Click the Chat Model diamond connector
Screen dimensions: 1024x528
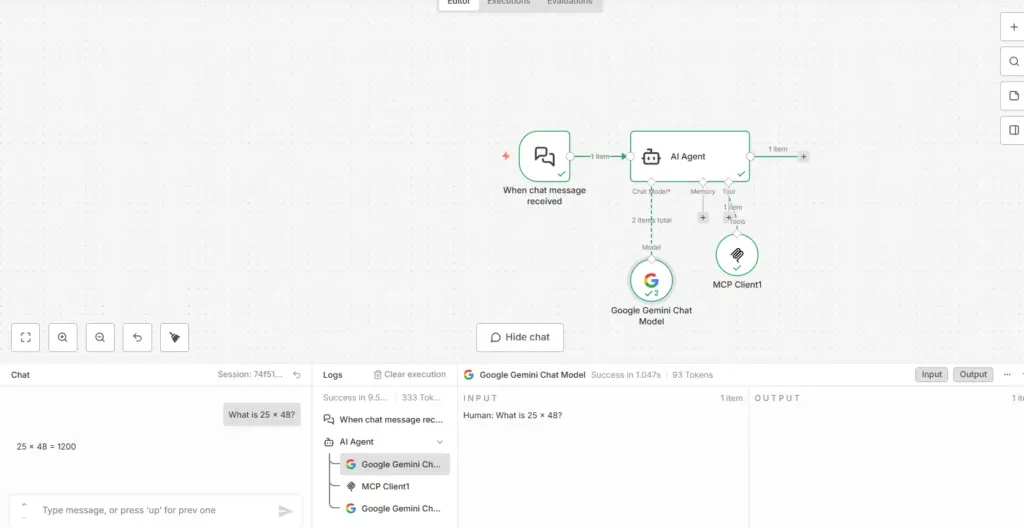(651, 182)
